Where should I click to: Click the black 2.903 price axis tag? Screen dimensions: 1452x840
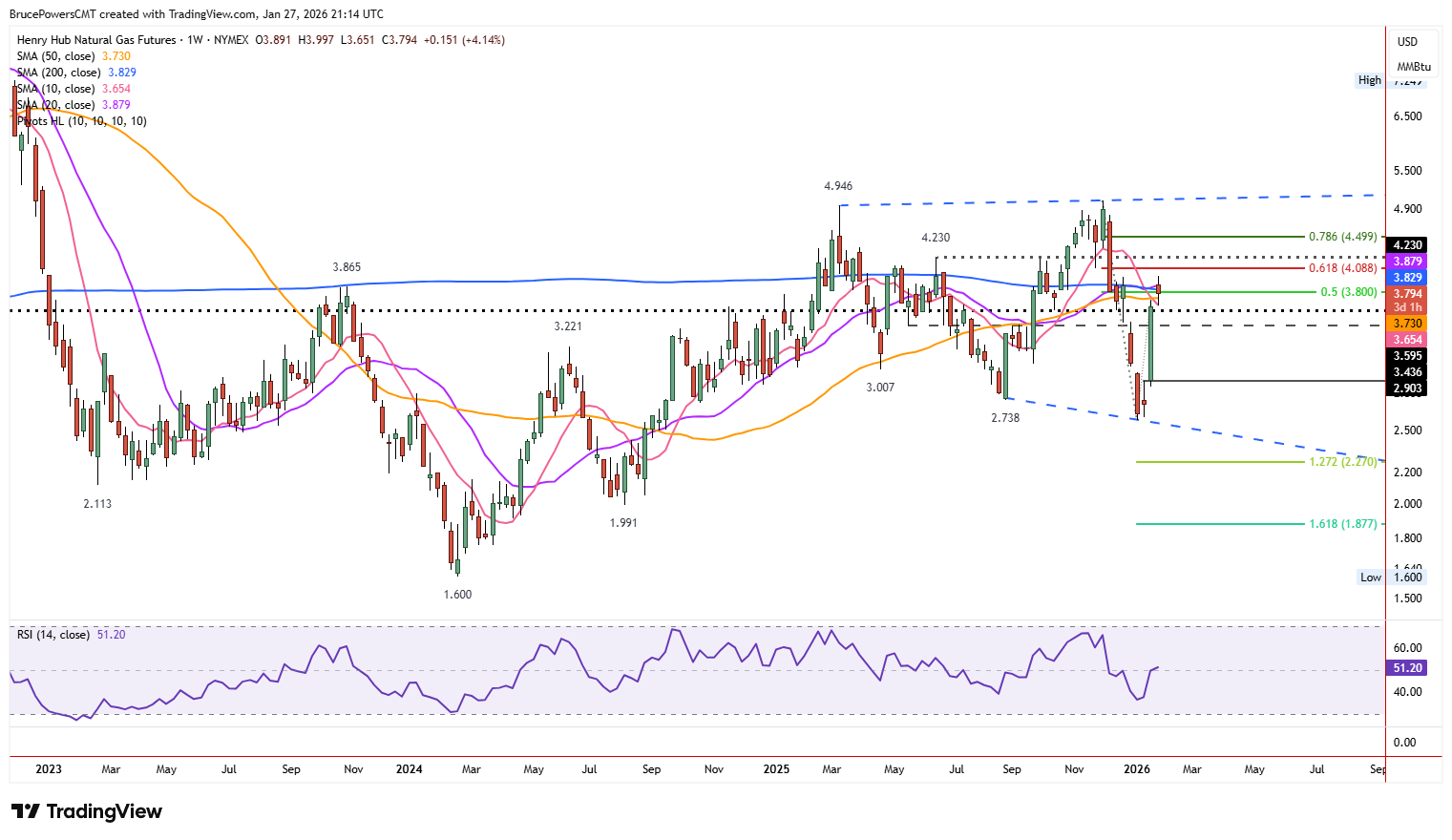[x=1407, y=388]
